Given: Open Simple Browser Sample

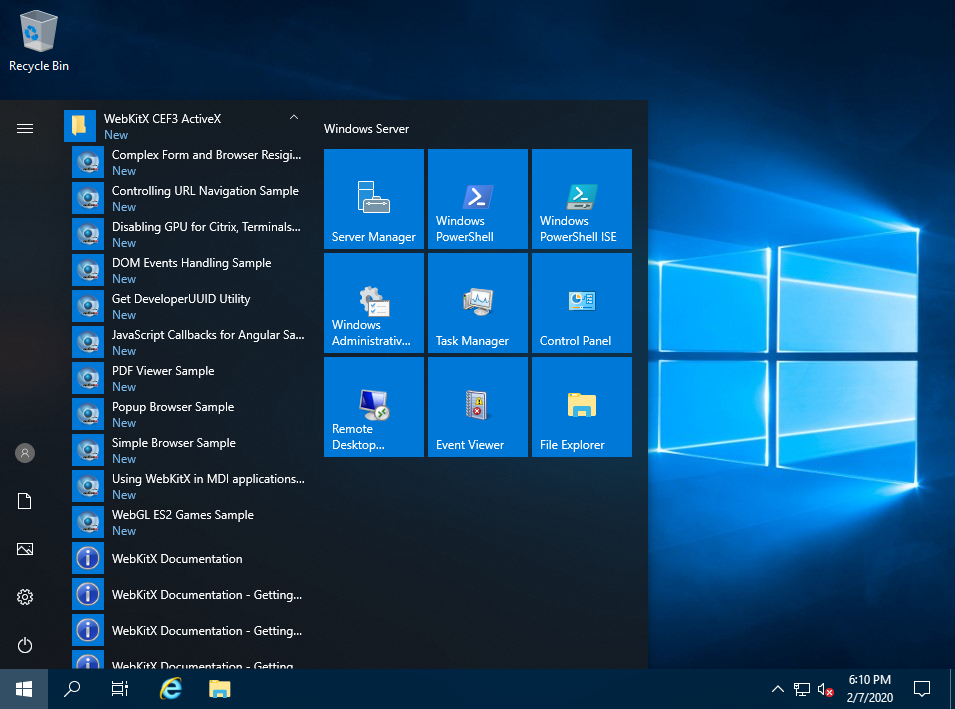Looking at the screenshot, I should [x=189, y=450].
